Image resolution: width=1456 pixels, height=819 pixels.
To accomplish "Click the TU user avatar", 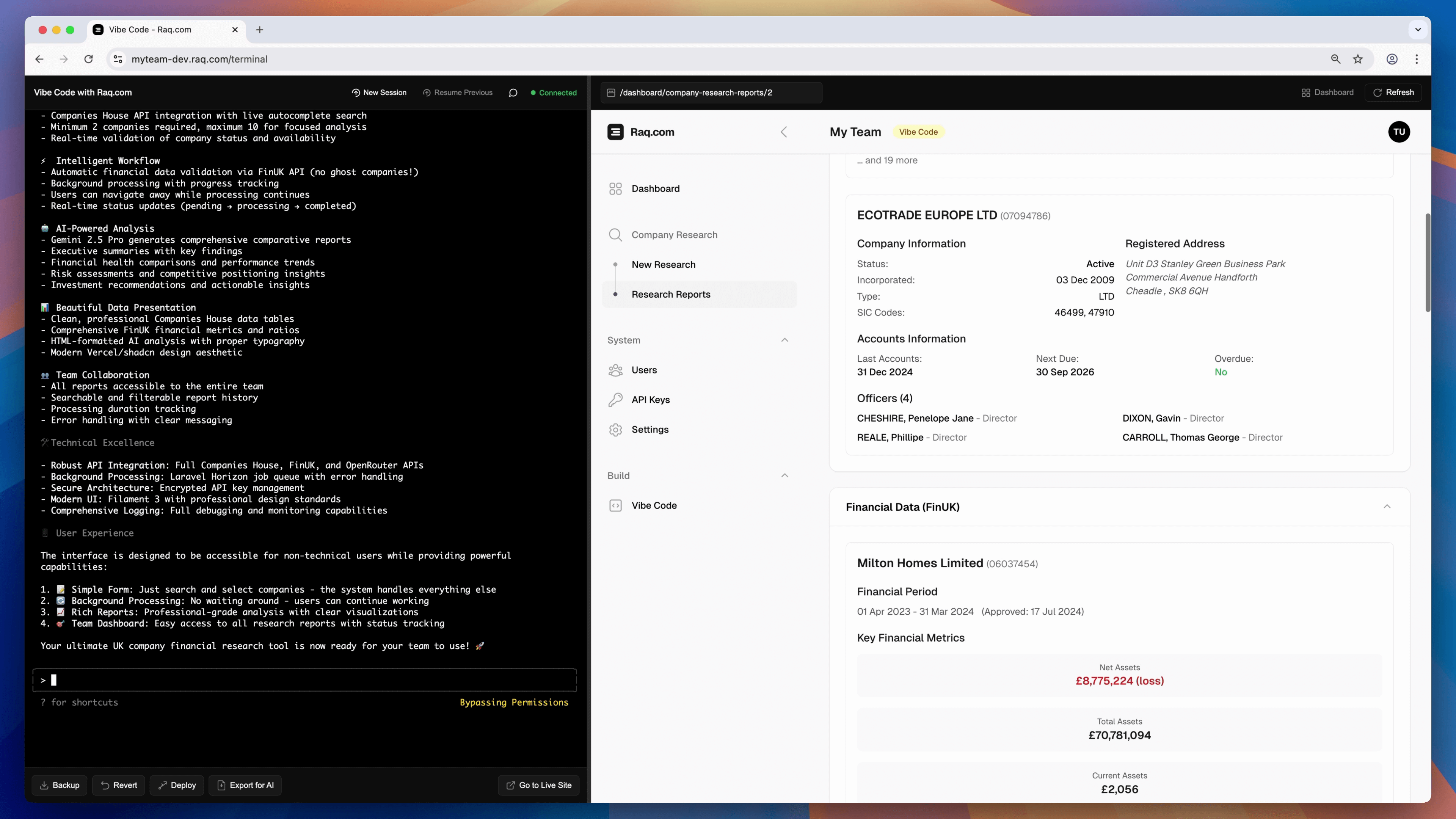I will [1399, 132].
